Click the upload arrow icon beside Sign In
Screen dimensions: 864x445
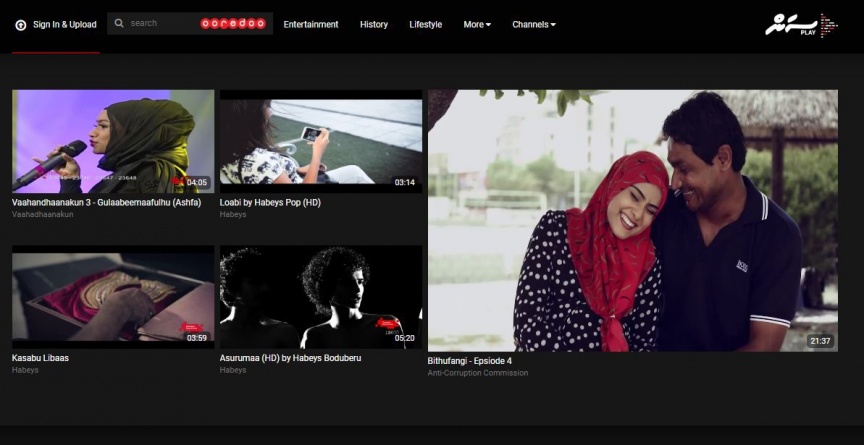20,24
